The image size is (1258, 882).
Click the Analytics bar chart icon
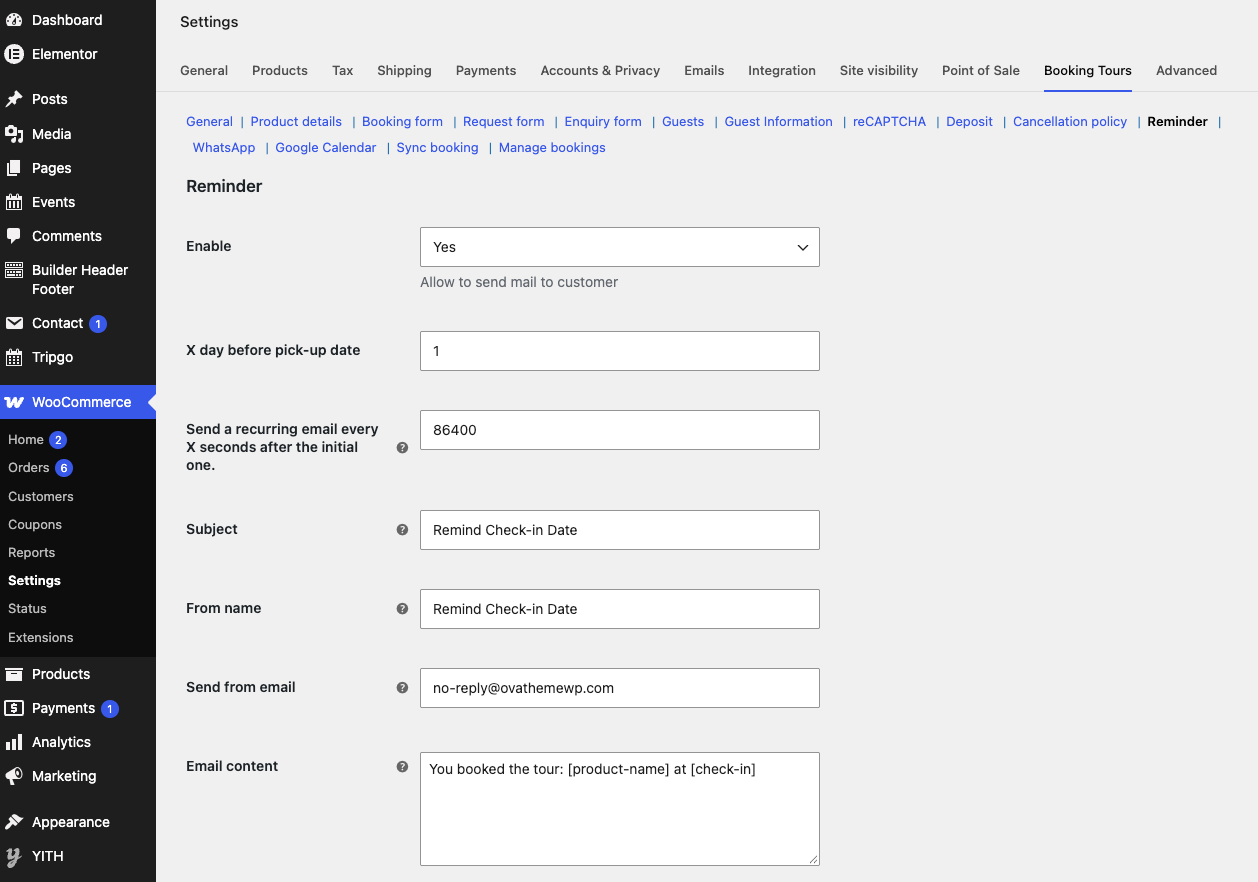tap(14, 742)
